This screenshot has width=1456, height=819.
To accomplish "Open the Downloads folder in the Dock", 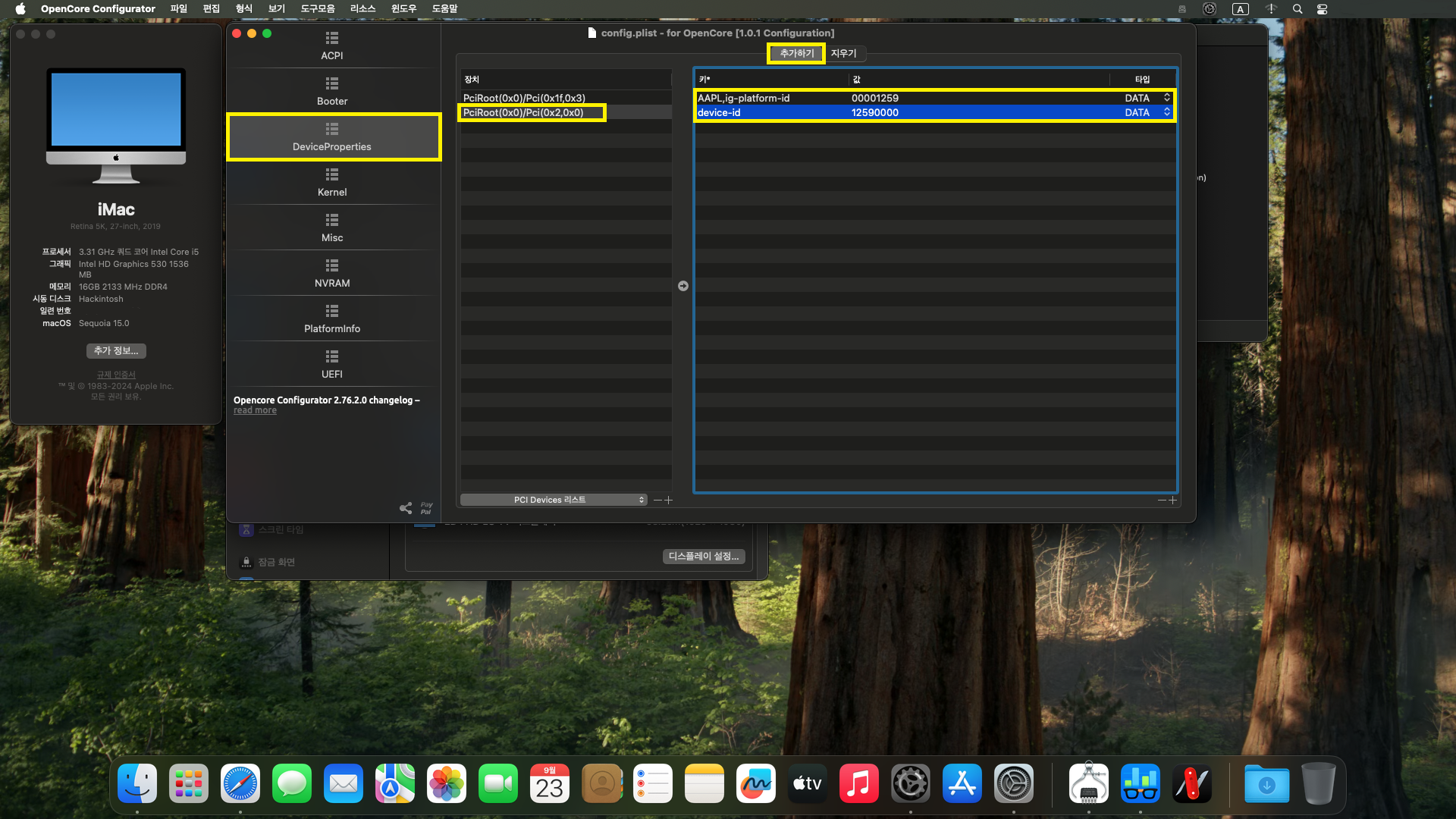I will (1267, 783).
